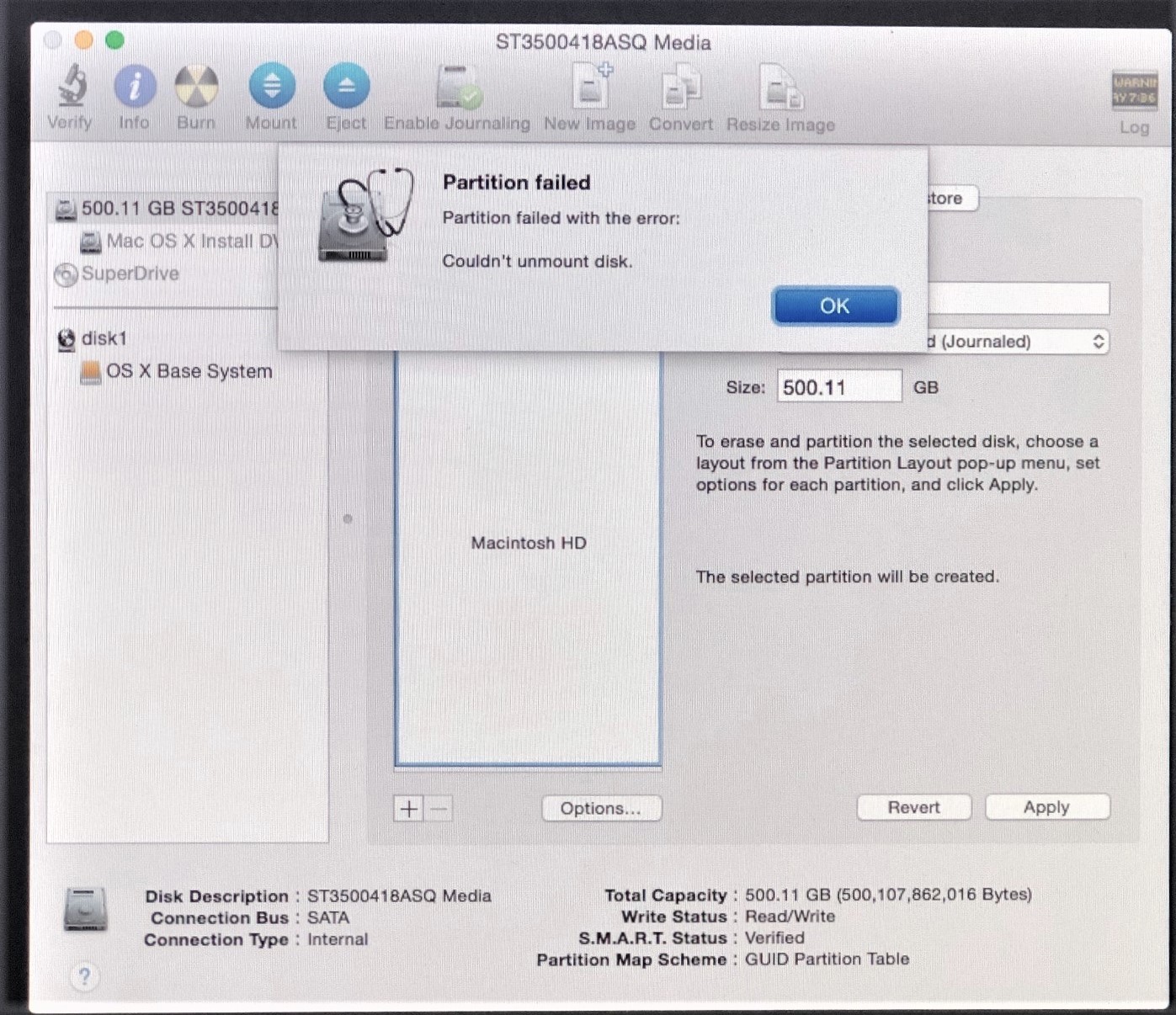Add a partition with the plus button
1176x1015 pixels.
409,810
